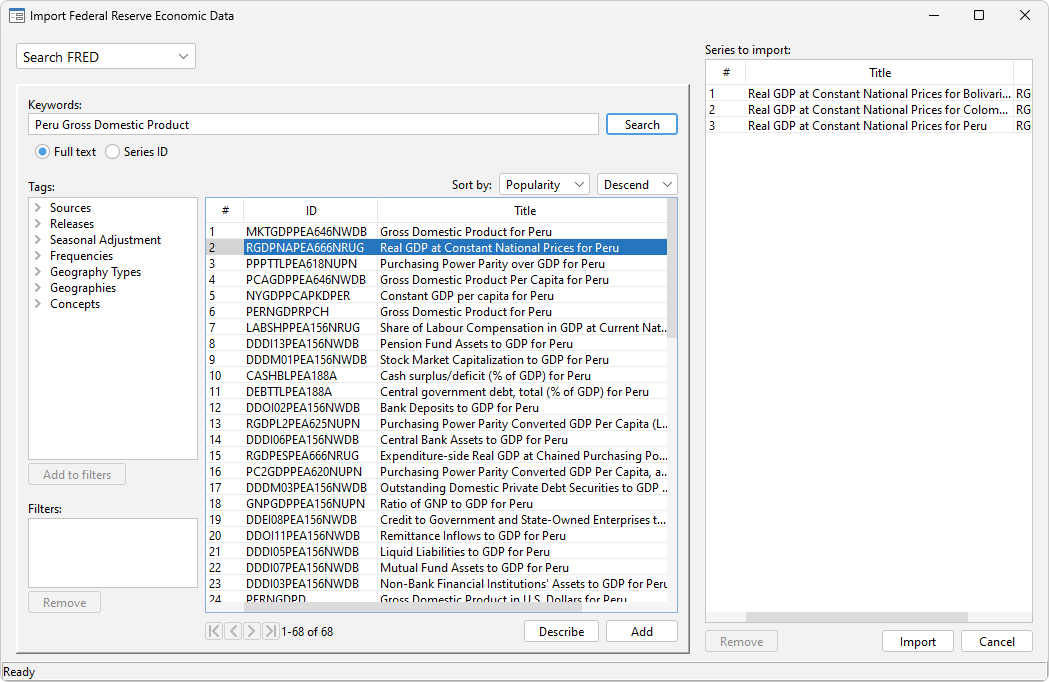Go to next page of results

pyautogui.click(x=252, y=631)
